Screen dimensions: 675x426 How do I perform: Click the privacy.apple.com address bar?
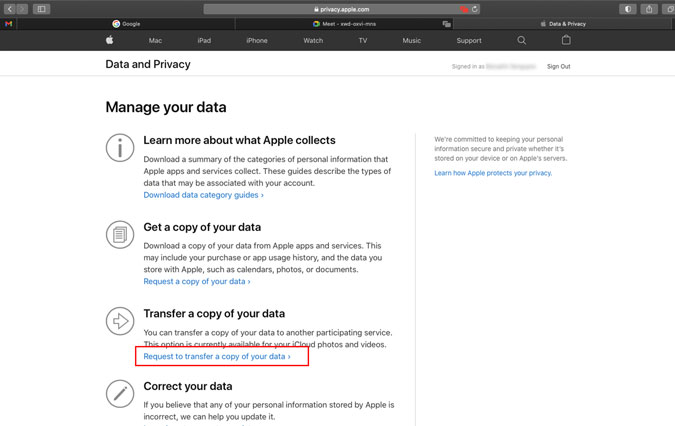click(342, 9)
